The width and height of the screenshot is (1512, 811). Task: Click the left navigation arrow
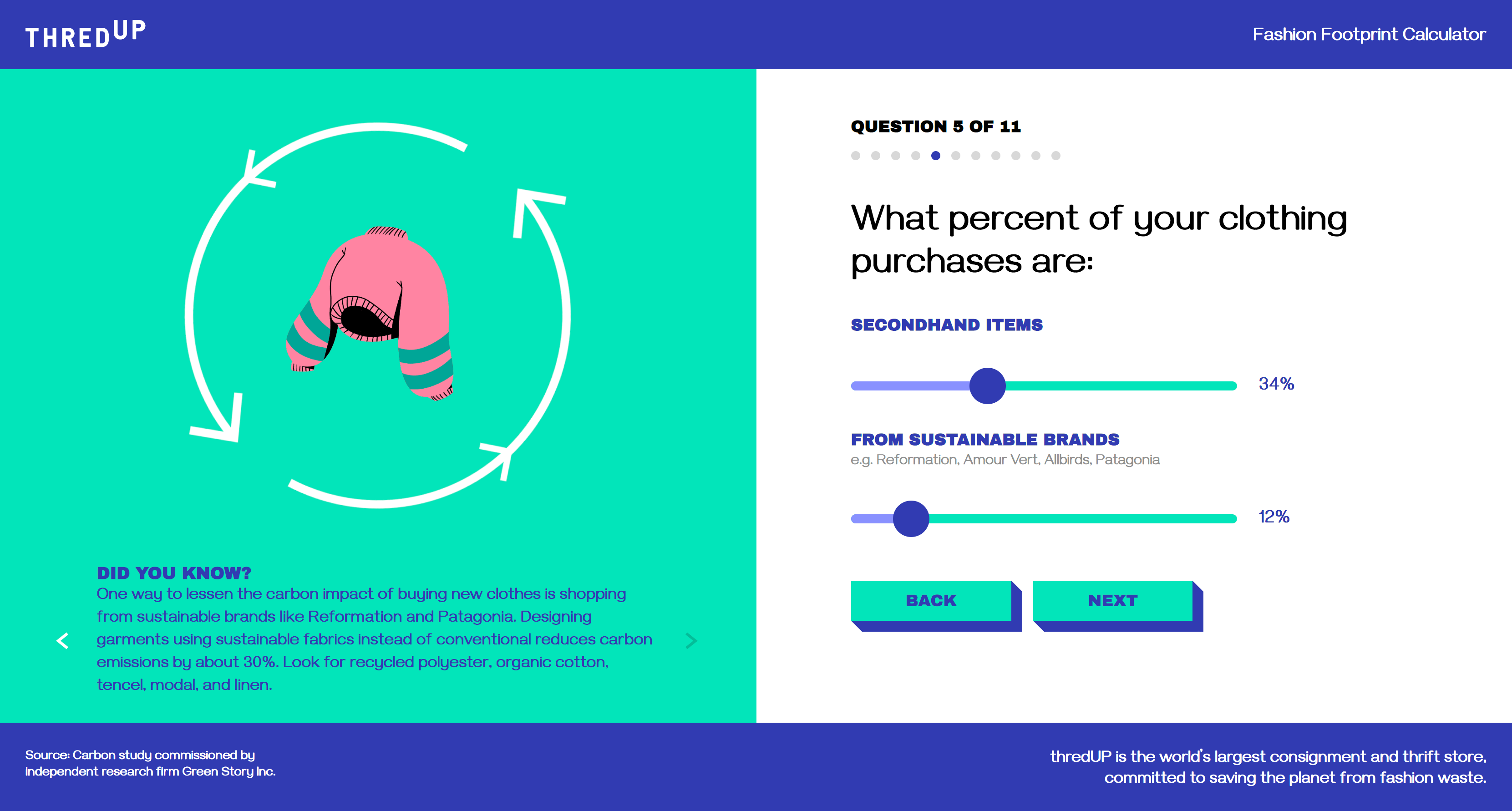click(x=62, y=641)
